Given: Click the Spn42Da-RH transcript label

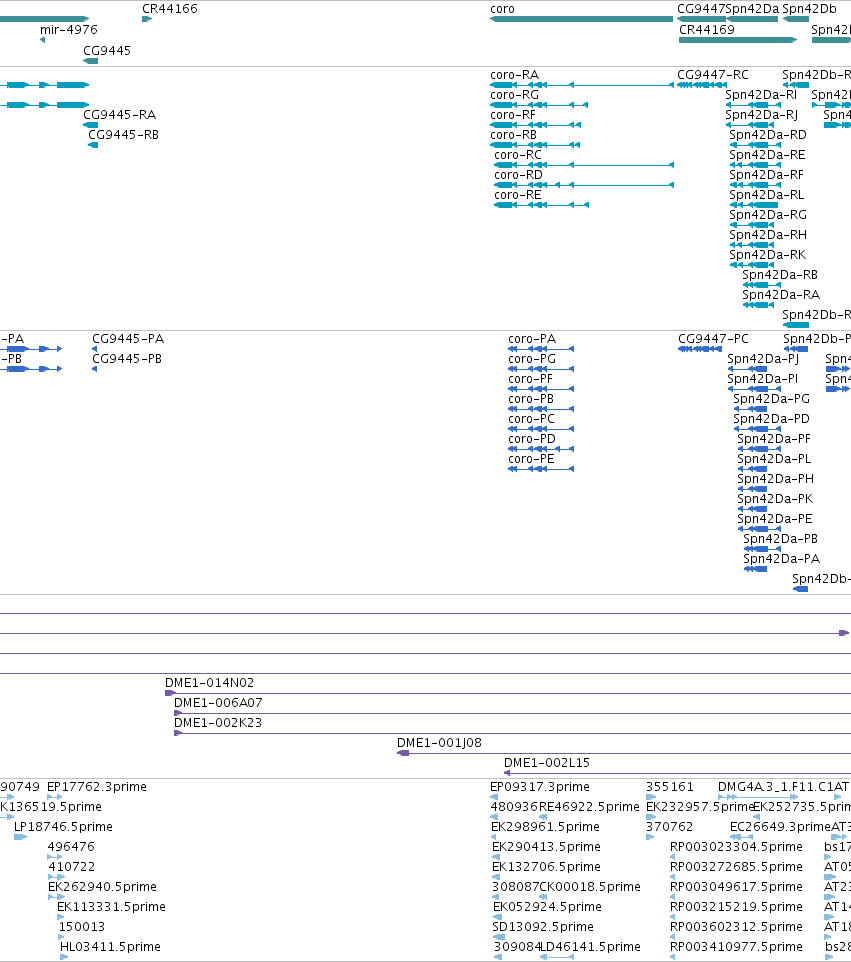Looking at the screenshot, I should pos(768,234).
